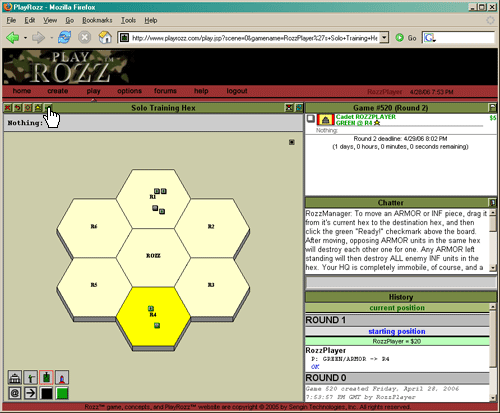Screen dimensions: 500x413
Task: Tick the checkbox beside Cadet ROZZPLAYER
Action: (311, 119)
